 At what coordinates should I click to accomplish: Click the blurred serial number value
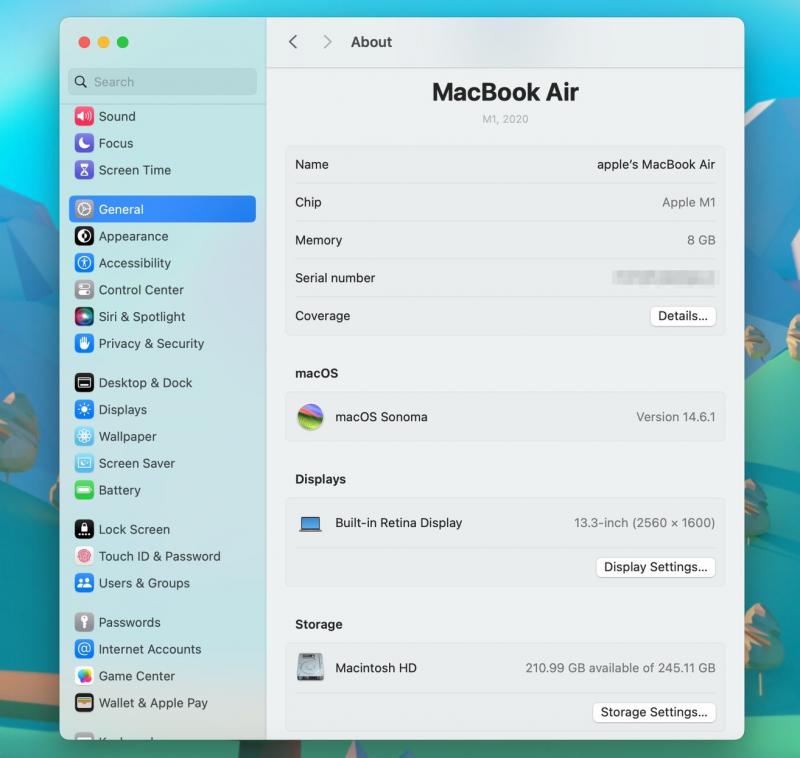[x=665, y=277]
